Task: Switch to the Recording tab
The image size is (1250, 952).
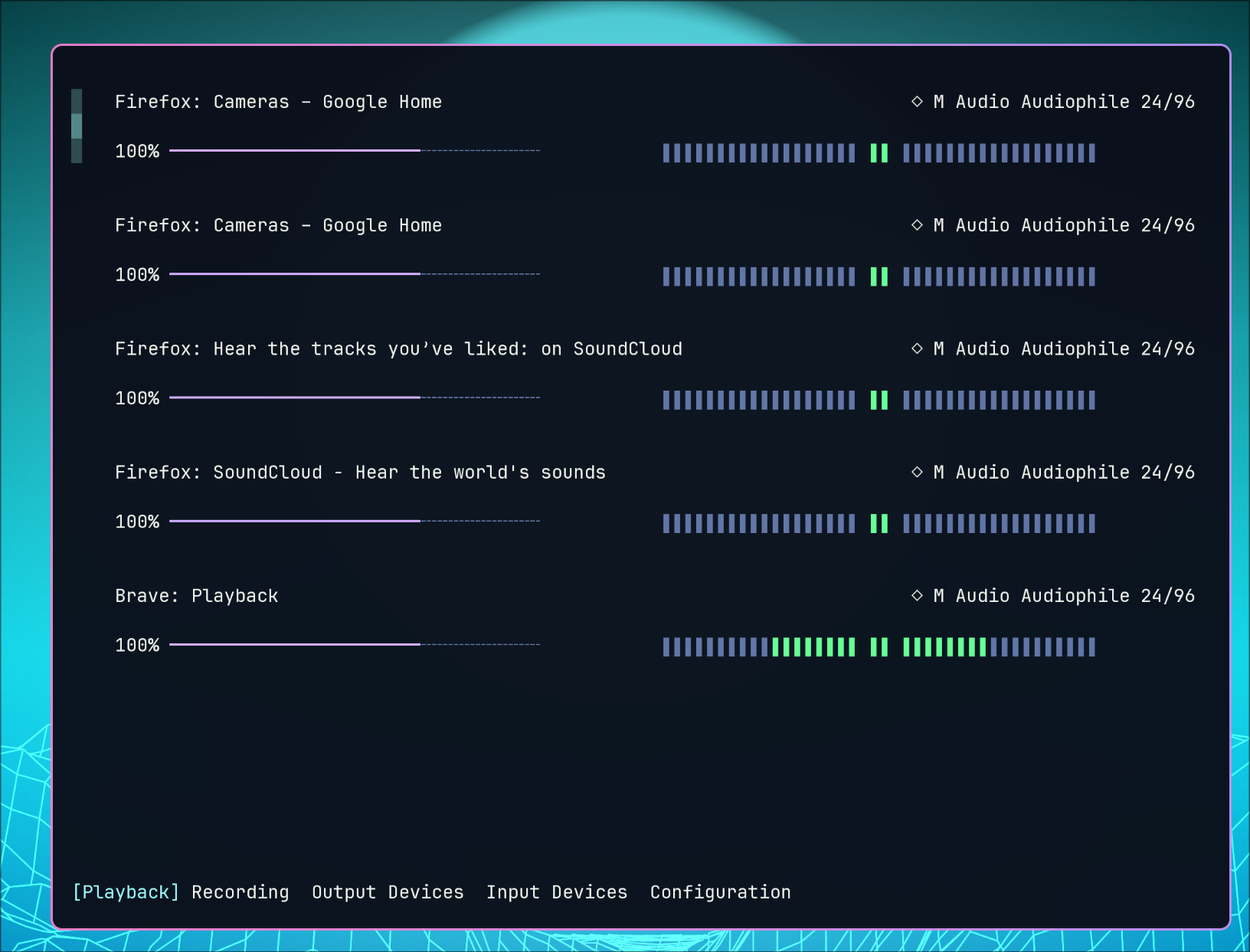Action: [240, 892]
